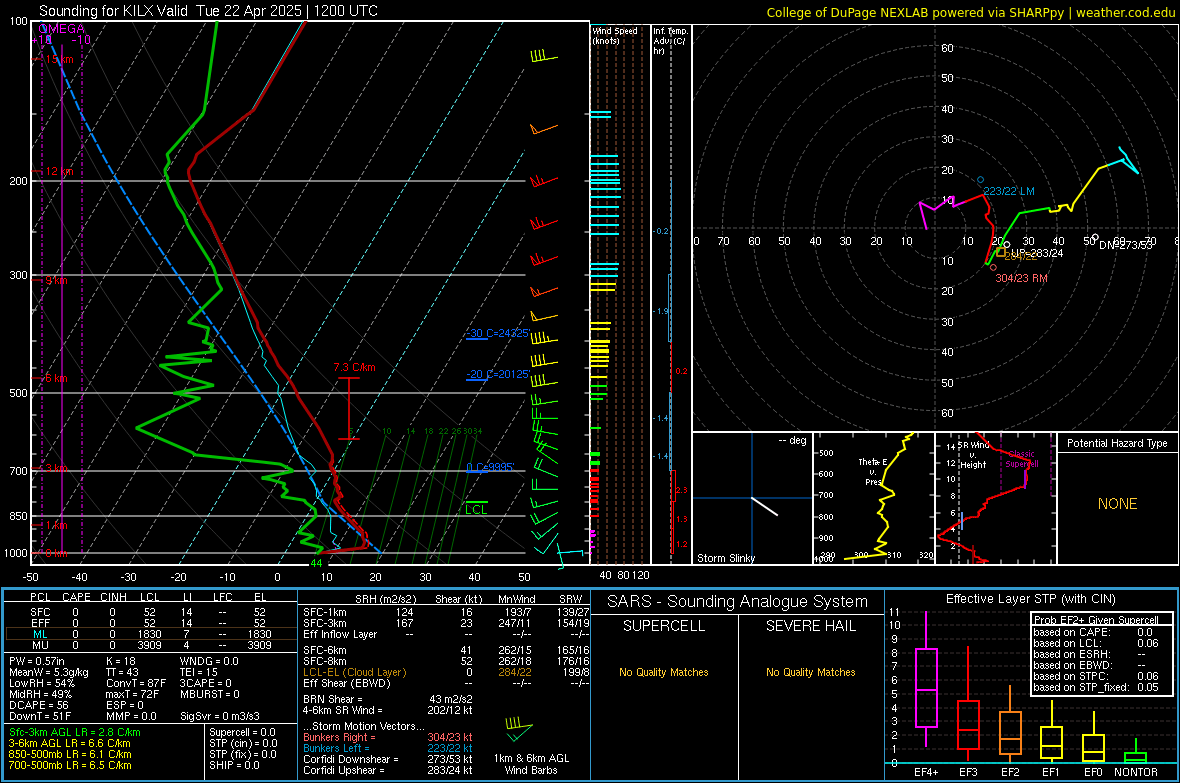Click the DN=273/53 hodograph label
This screenshot has height=783, width=1180.
pos(1125,245)
